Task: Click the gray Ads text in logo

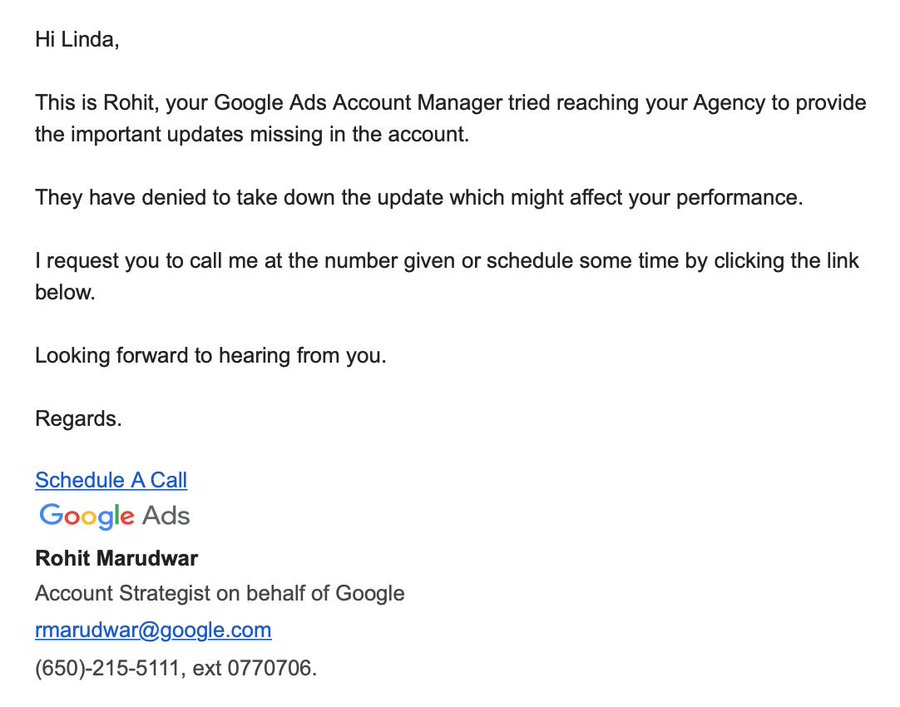Action: click(x=166, y=515)
